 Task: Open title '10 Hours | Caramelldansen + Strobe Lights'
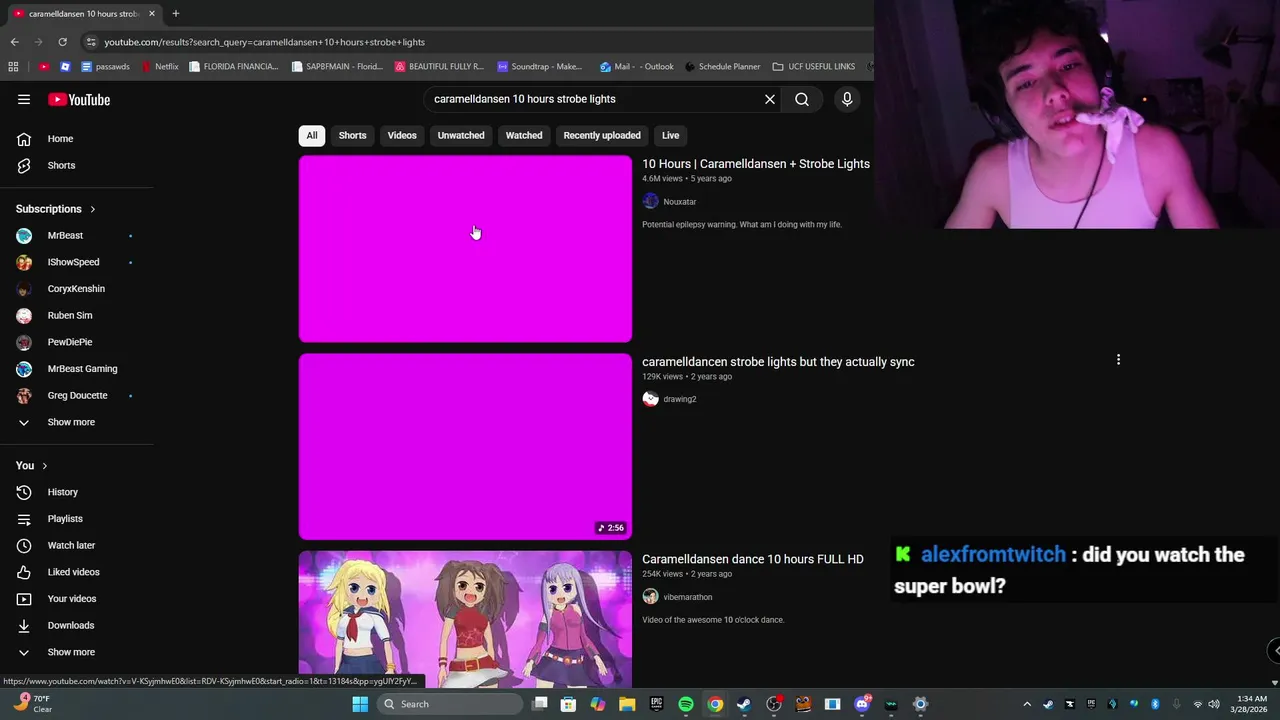click(756, 164)
